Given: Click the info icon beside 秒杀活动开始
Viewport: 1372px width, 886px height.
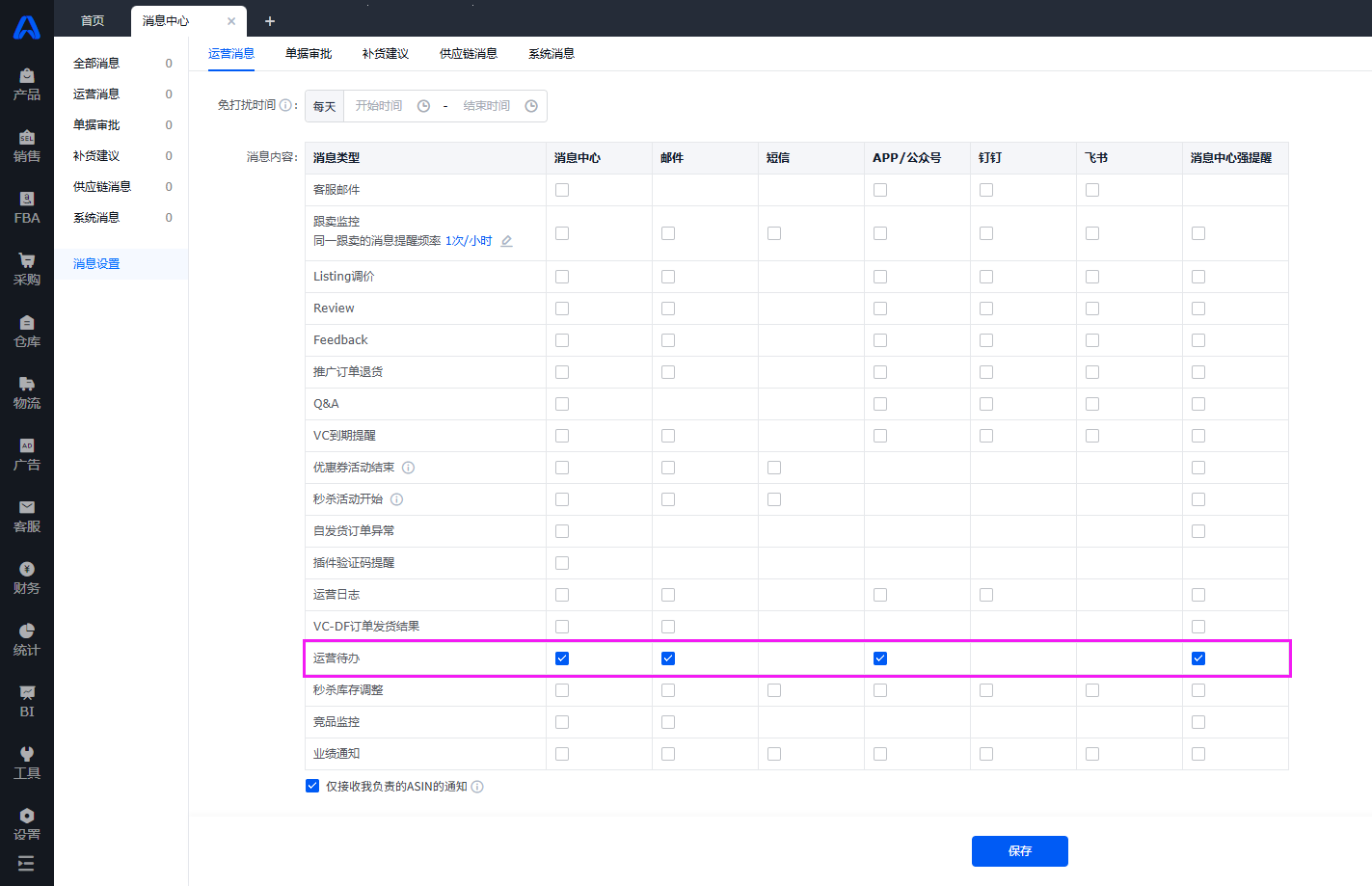Looking at the screenshot, I should click(397, 499).
